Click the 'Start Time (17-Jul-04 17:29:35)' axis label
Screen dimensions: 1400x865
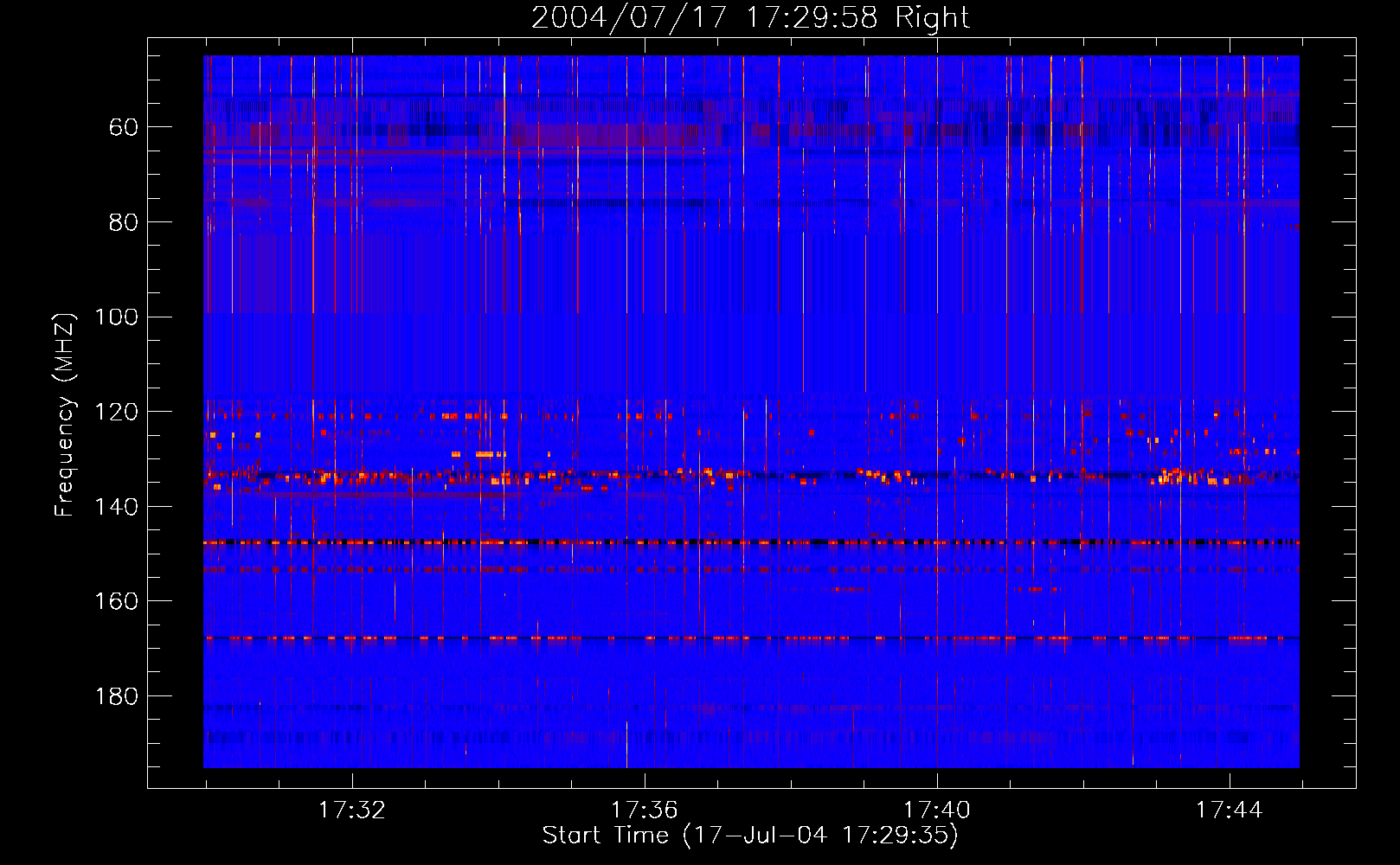point(750,836)
